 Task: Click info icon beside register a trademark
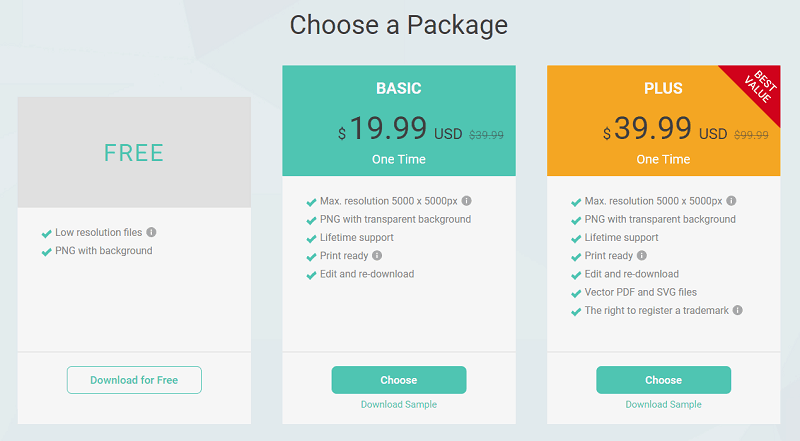pos(738,311)
